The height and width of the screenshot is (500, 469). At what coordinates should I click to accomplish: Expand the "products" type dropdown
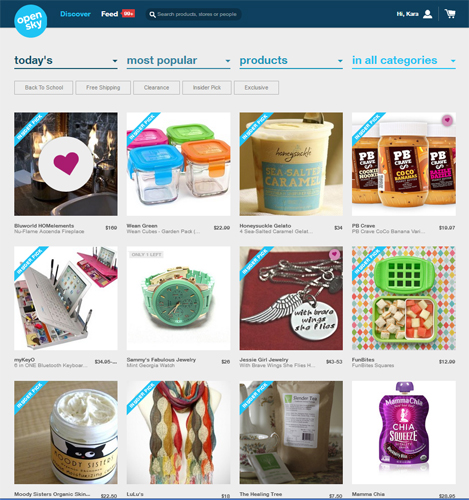tap(291, 61)
